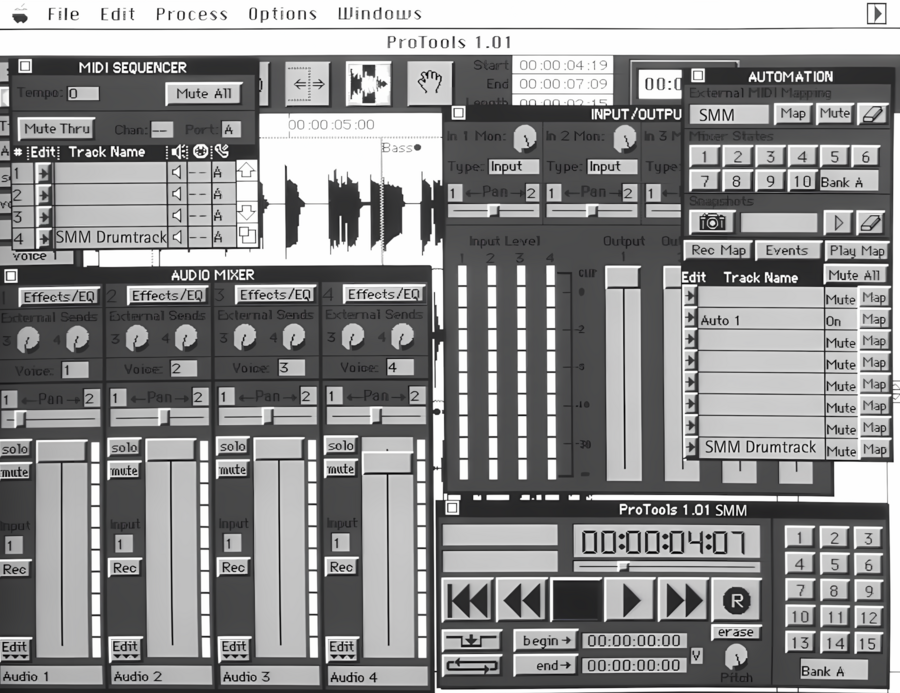Click Mute All in MIDI Sequencer
Viewport: 900px width, 693px height.
[x=204, y=94]
